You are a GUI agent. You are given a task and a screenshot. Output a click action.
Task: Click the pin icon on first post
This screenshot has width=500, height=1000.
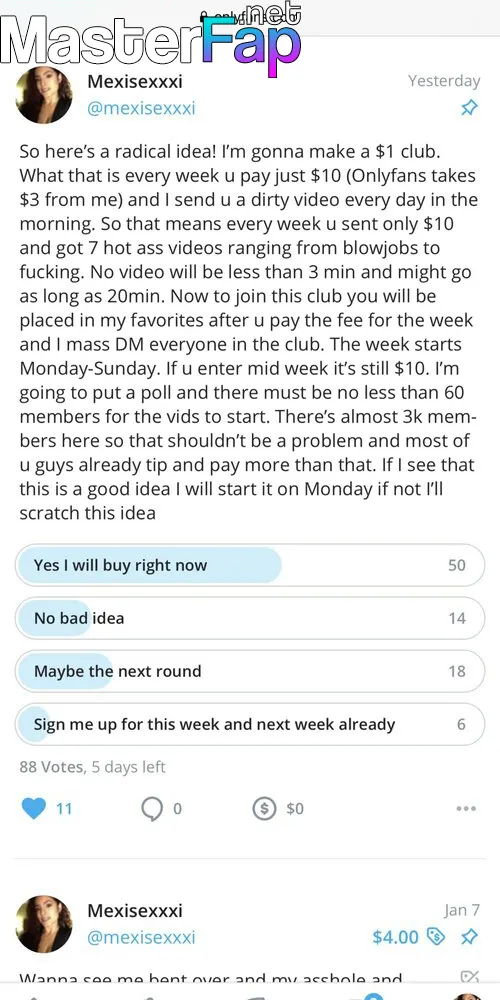coord(469,108)
